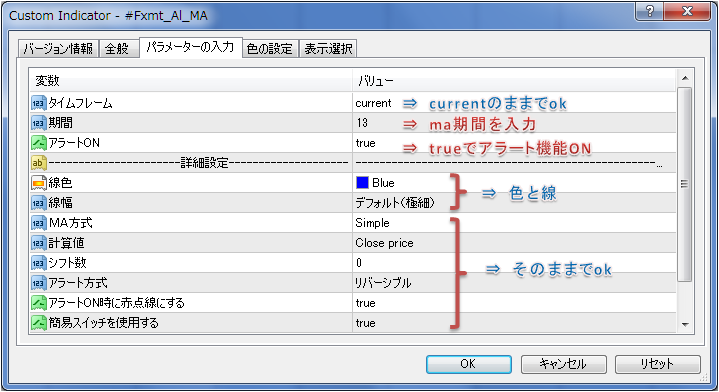Open the バージョン情報 tab

[58, 49]
